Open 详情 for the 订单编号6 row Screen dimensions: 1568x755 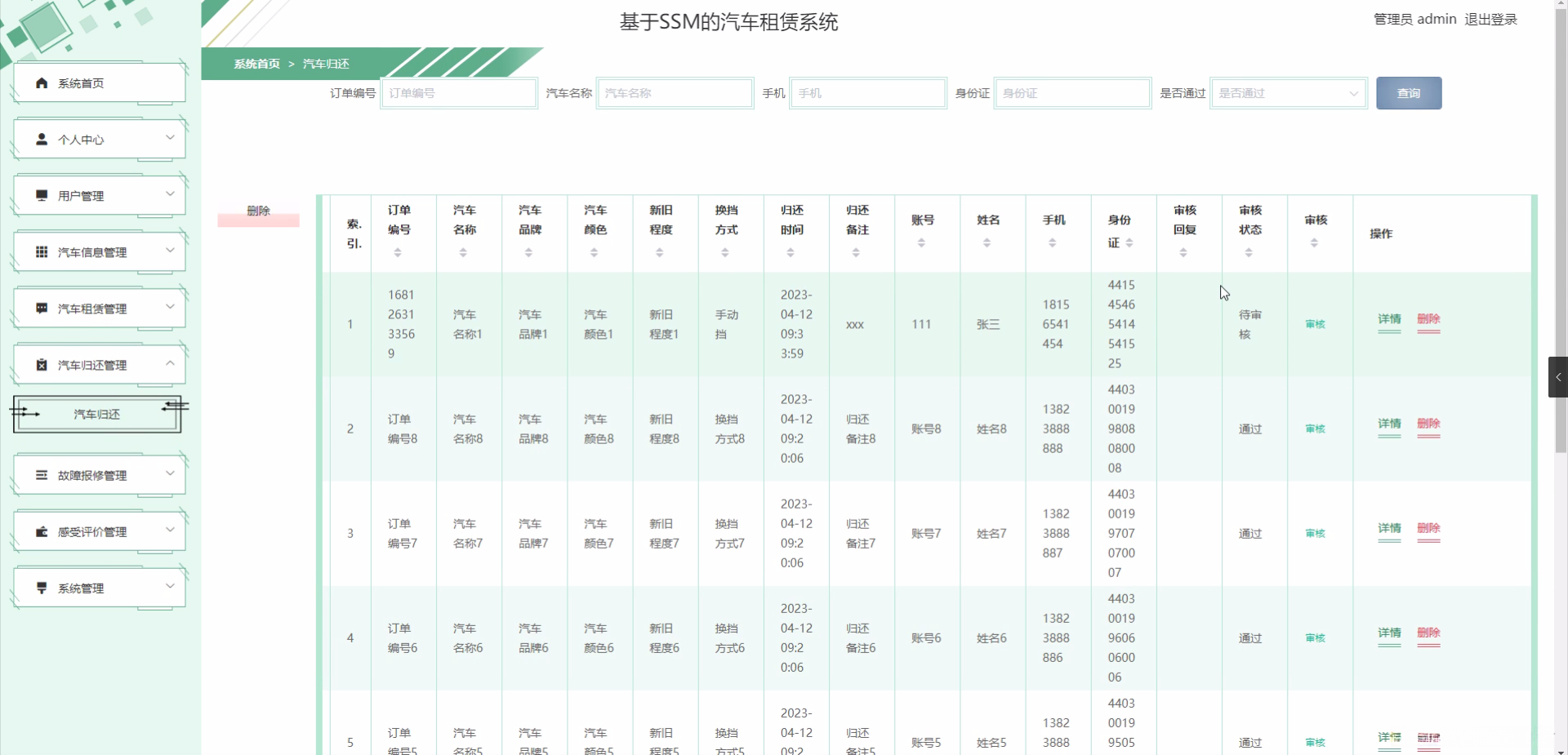pos(1389,633)
